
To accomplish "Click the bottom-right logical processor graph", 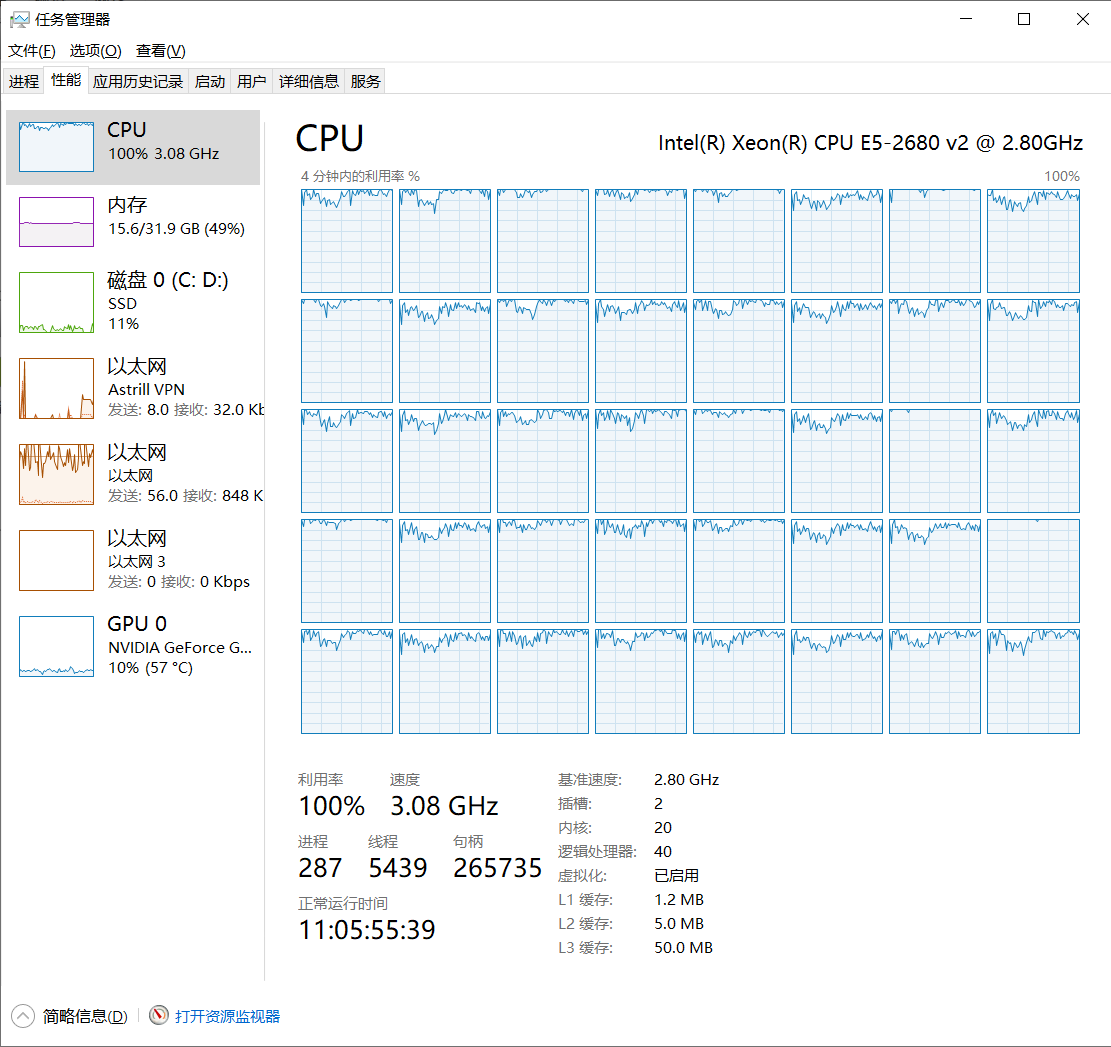I will [x=1033, y=681].
